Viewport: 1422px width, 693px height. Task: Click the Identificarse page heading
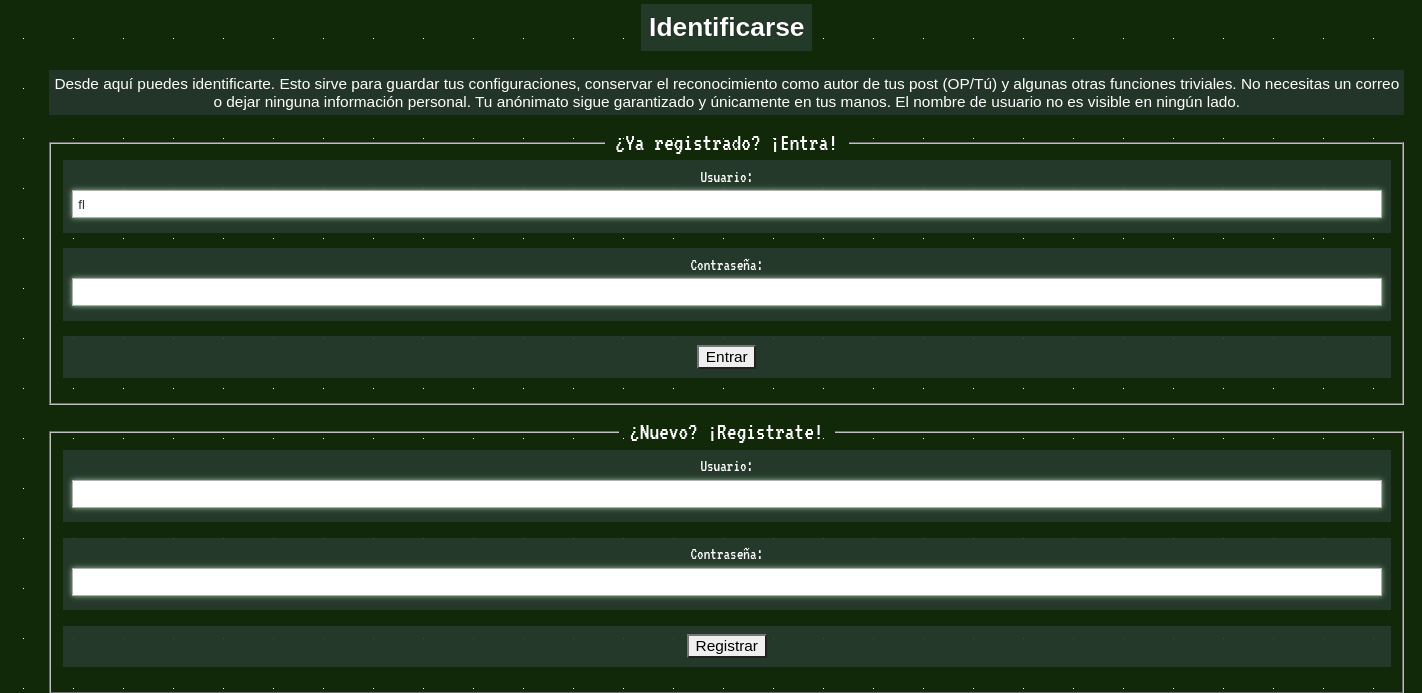tap(726, 28)
